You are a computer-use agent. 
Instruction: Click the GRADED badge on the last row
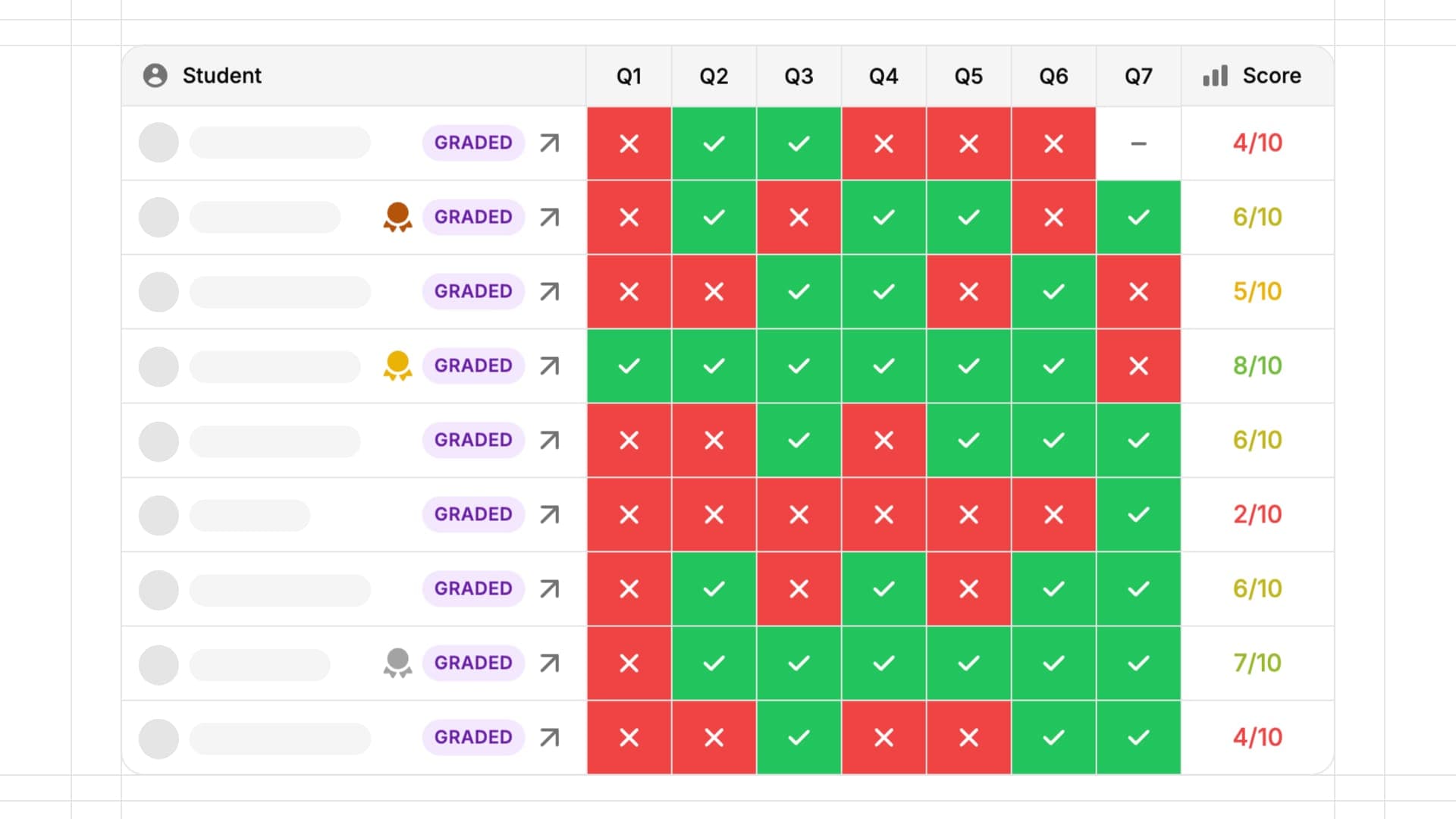click(x=472, y=736)
